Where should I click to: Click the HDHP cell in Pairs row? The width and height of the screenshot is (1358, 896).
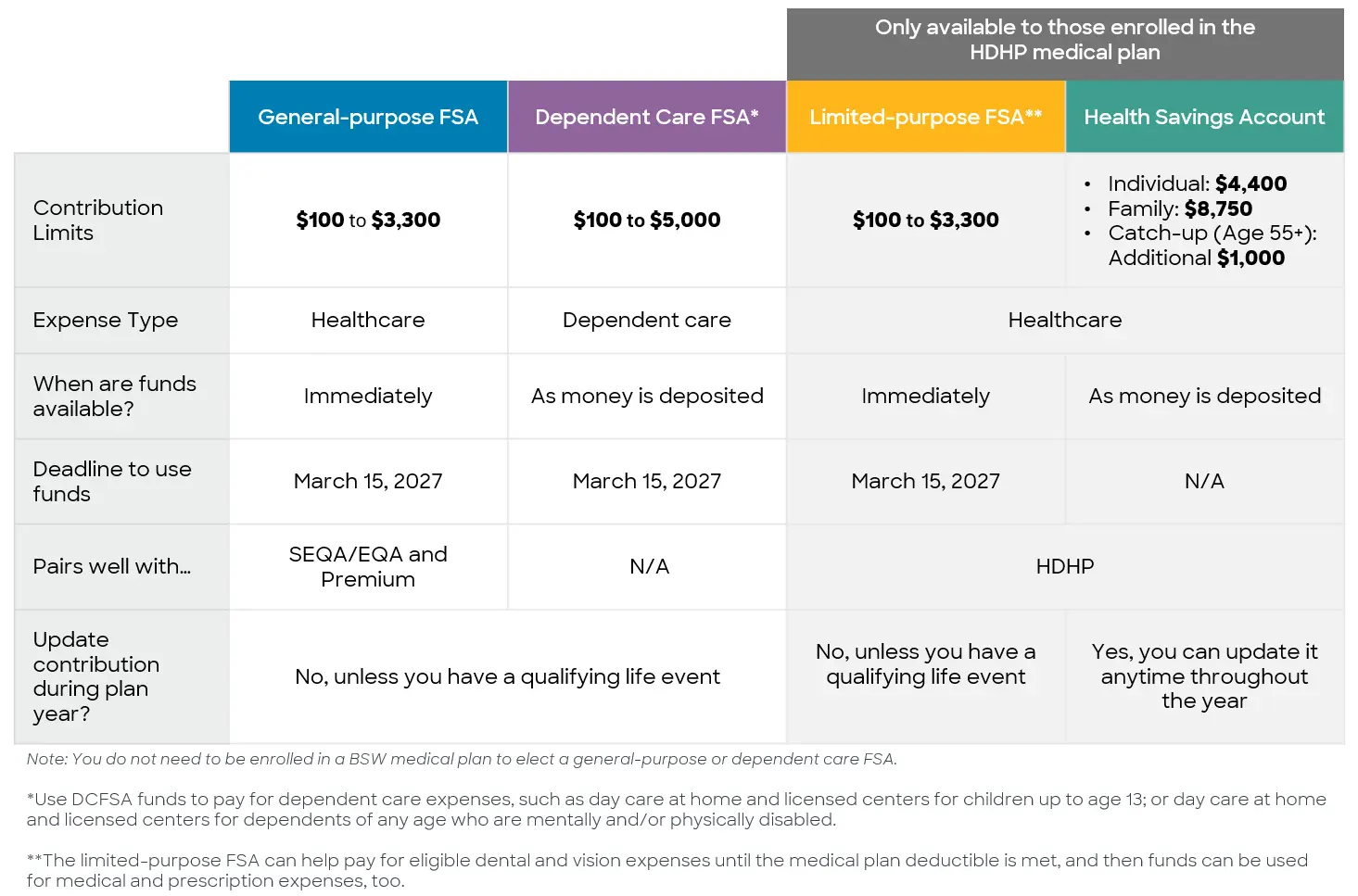pyautogui.click(x=1064, y=566)
